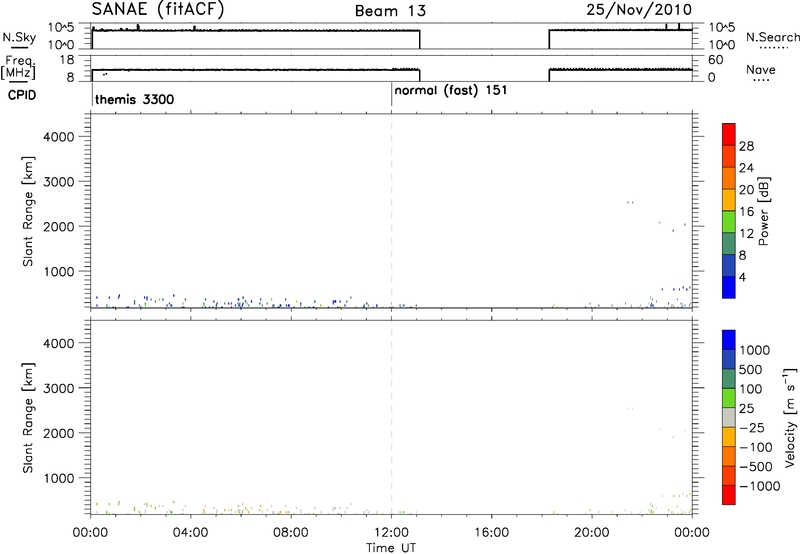Image resolution: width=800 pixels, height=554 pixels.
Task: Click the 08:00 time axis tick label
Action: tap(291, 533)
